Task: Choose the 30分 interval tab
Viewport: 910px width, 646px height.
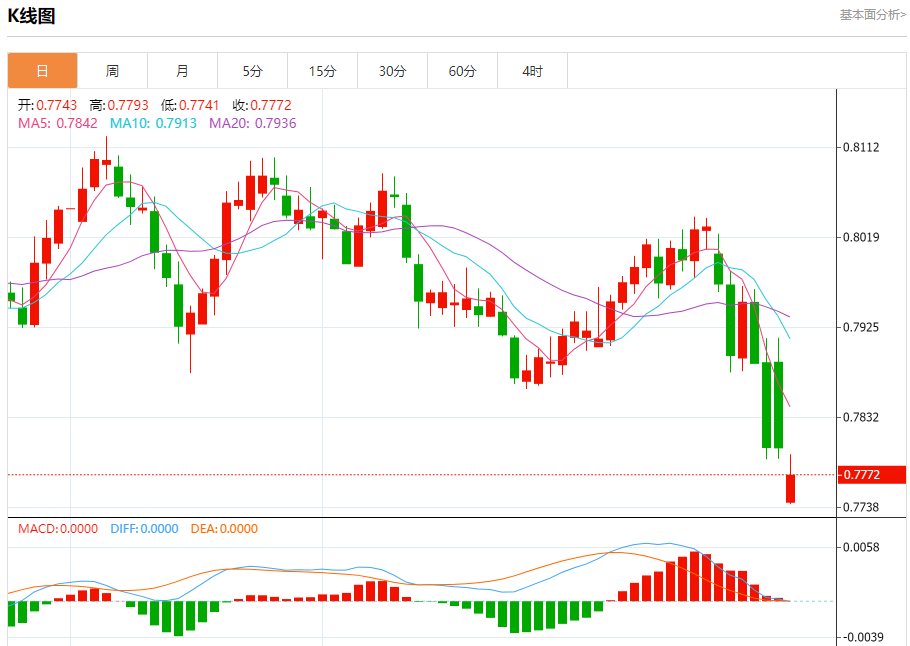Action: click(x=392, y=71)
